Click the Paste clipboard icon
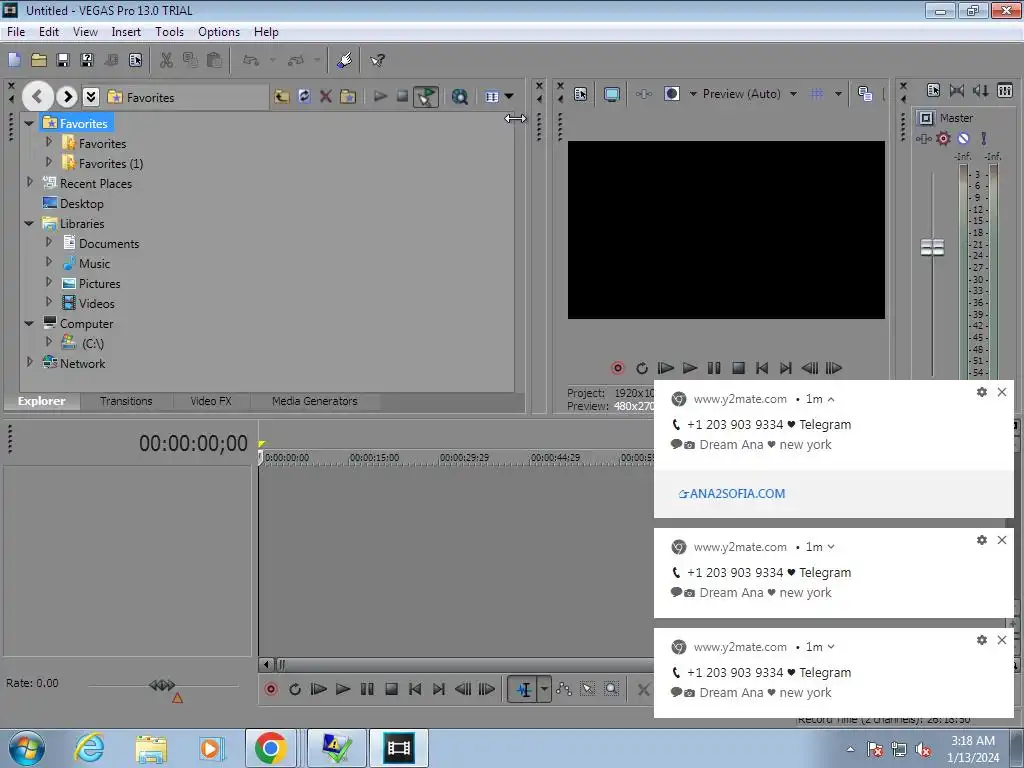 (214, 60)
